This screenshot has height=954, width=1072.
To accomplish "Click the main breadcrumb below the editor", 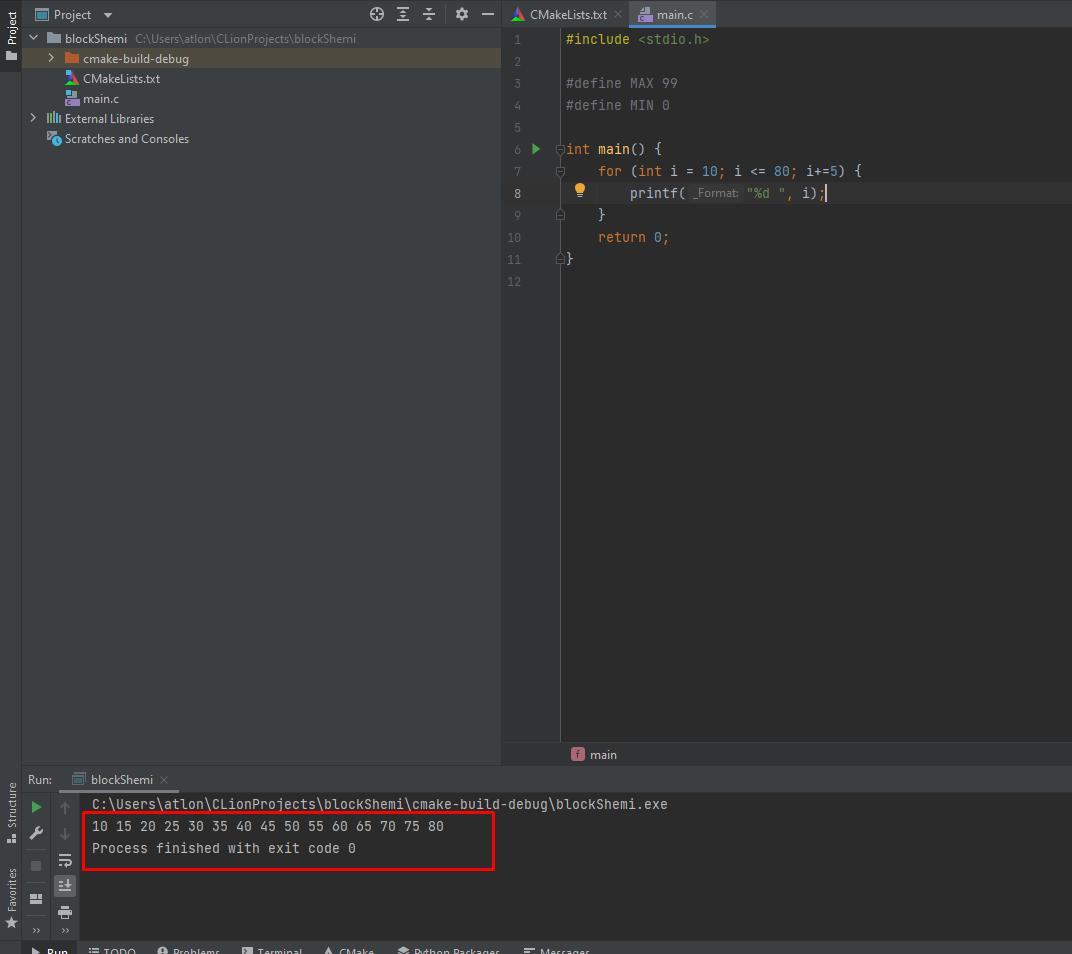I will (603, 755).
